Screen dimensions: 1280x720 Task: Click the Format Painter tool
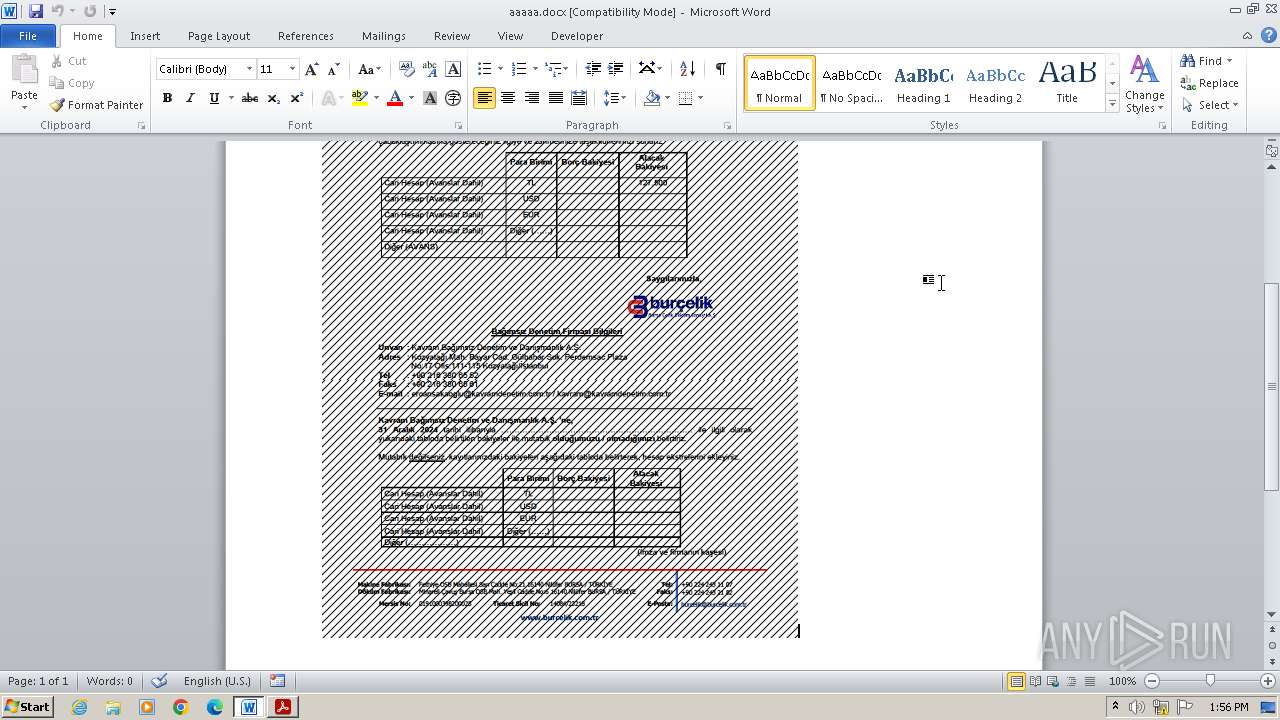click(x=96, y=105)
